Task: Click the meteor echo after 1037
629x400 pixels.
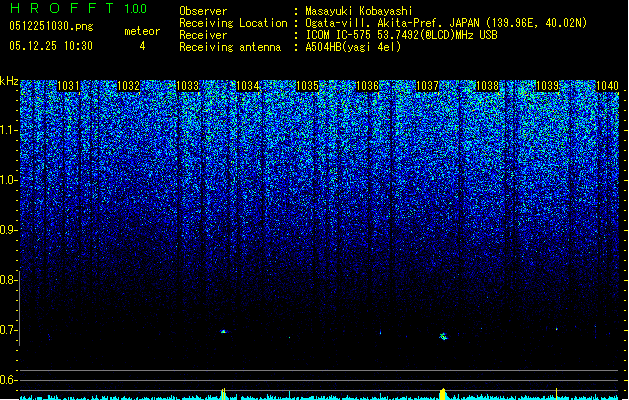Action: tap(443, 336)
